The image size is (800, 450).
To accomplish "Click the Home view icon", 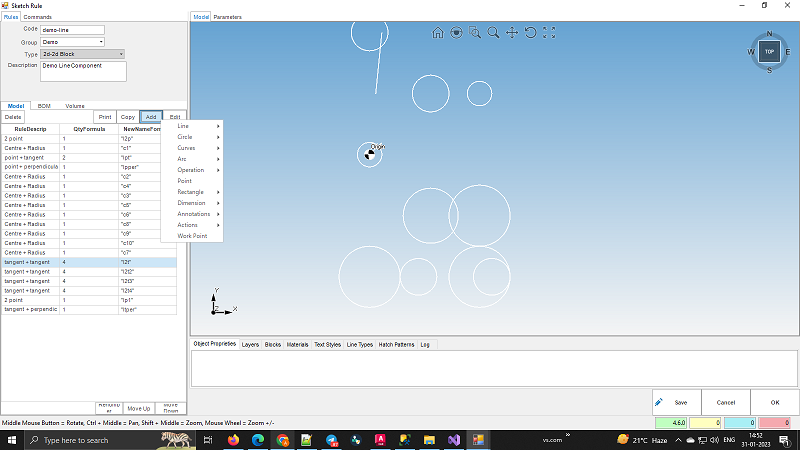I will click(438, 33).
